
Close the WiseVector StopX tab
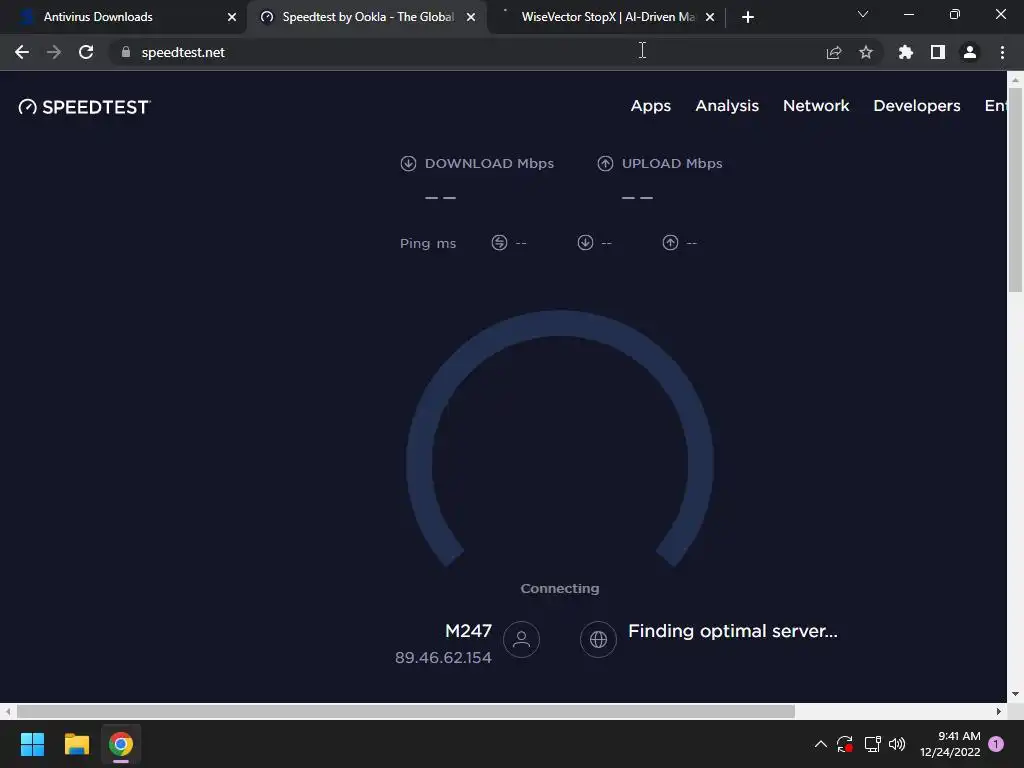click(710, 17)
